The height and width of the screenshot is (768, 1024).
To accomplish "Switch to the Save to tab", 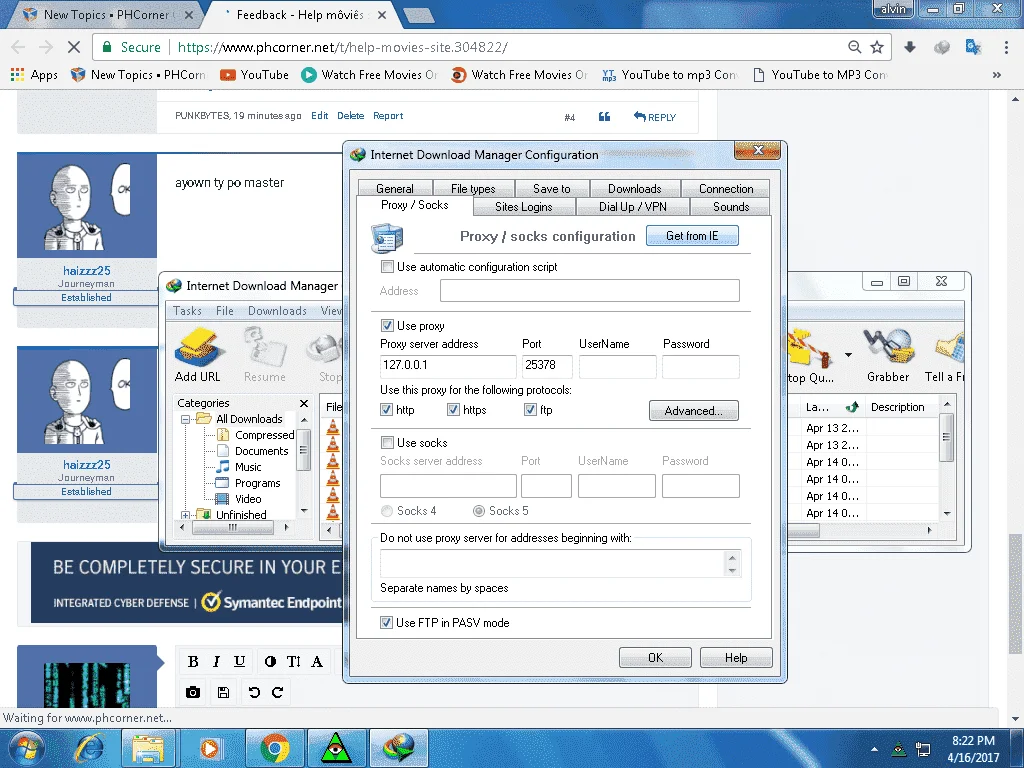I will 552,188.
